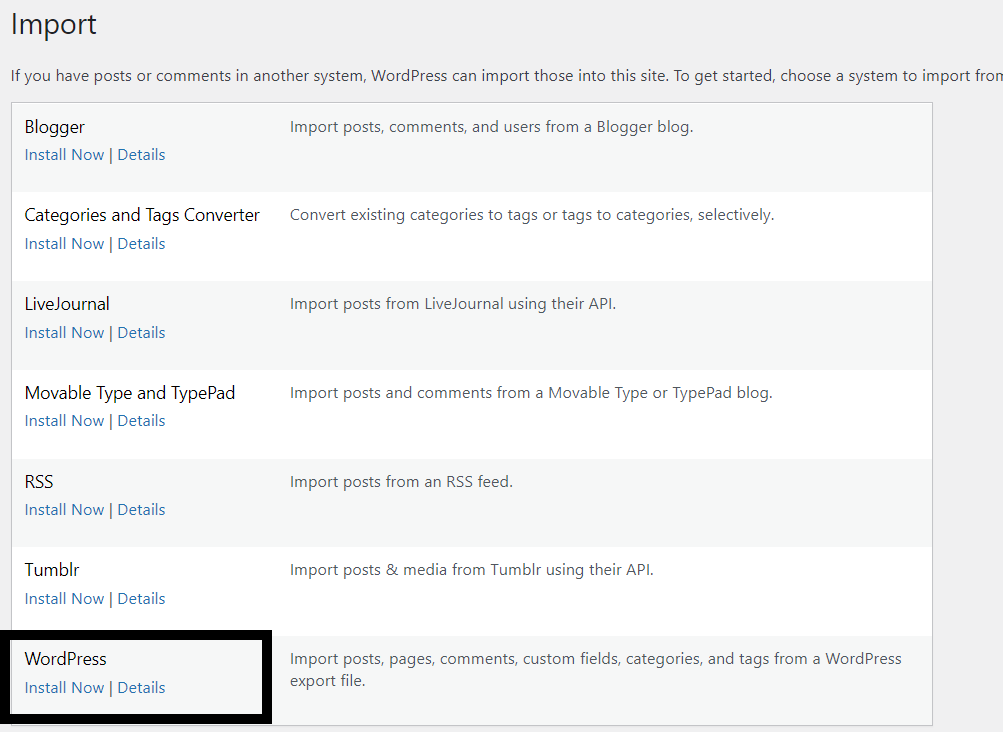Install the Categories and Tags Converter

pos(64,244)
